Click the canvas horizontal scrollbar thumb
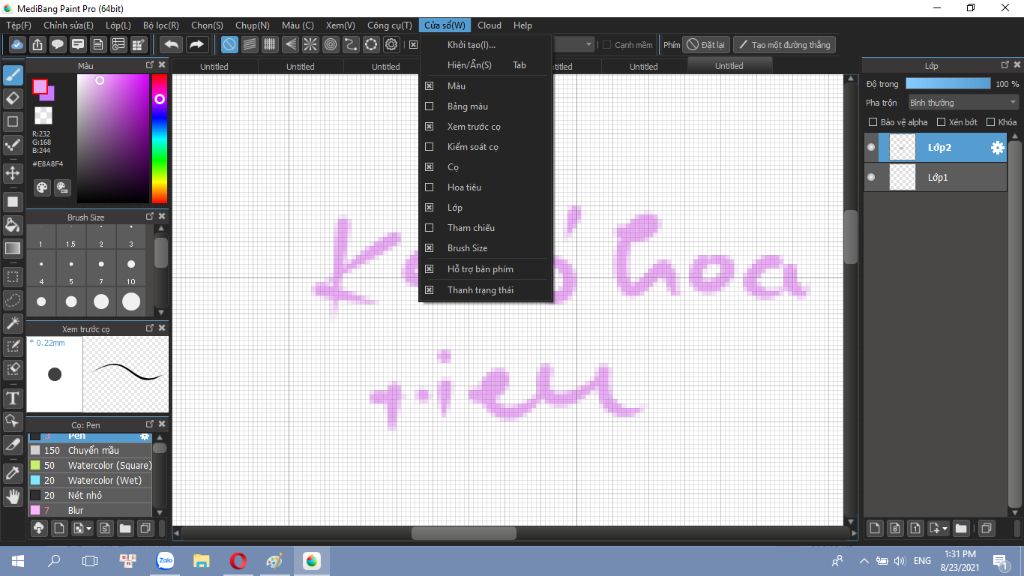Screen dimensions: 1024x576 (x=464, y=533)
